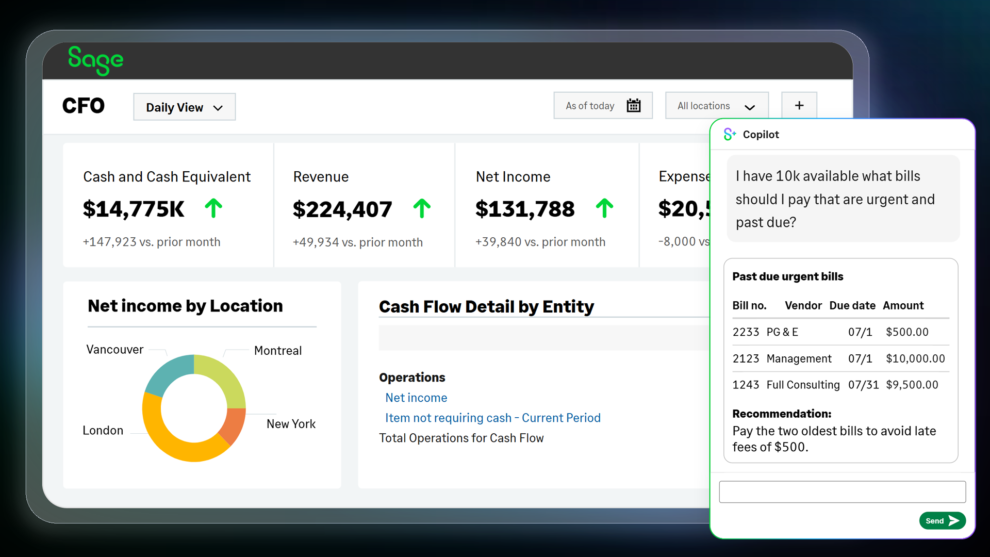The height and width of the screenshot is (557, 990).
Task: Click the Sage logo in header
Action: tap(95, 61)
